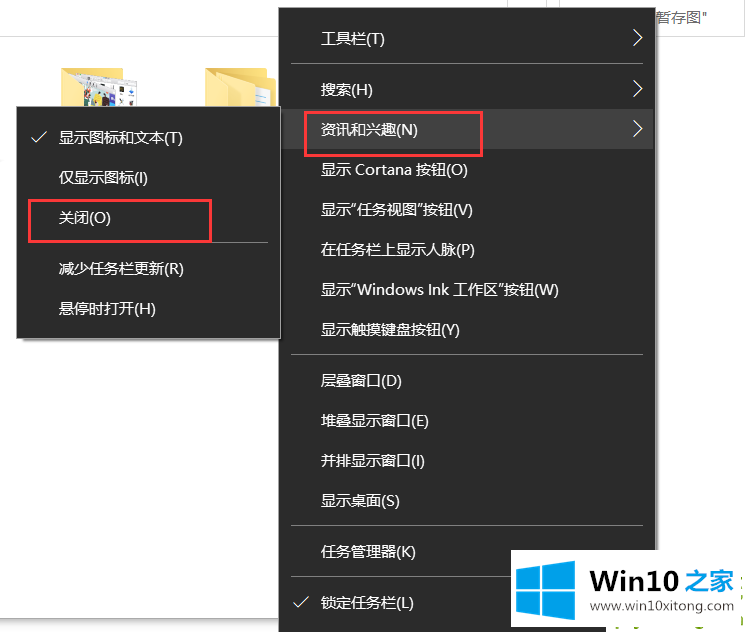Choose 层叠窗口(D) to cascade windows
746x632 pixels.
(x=360, y=381)
